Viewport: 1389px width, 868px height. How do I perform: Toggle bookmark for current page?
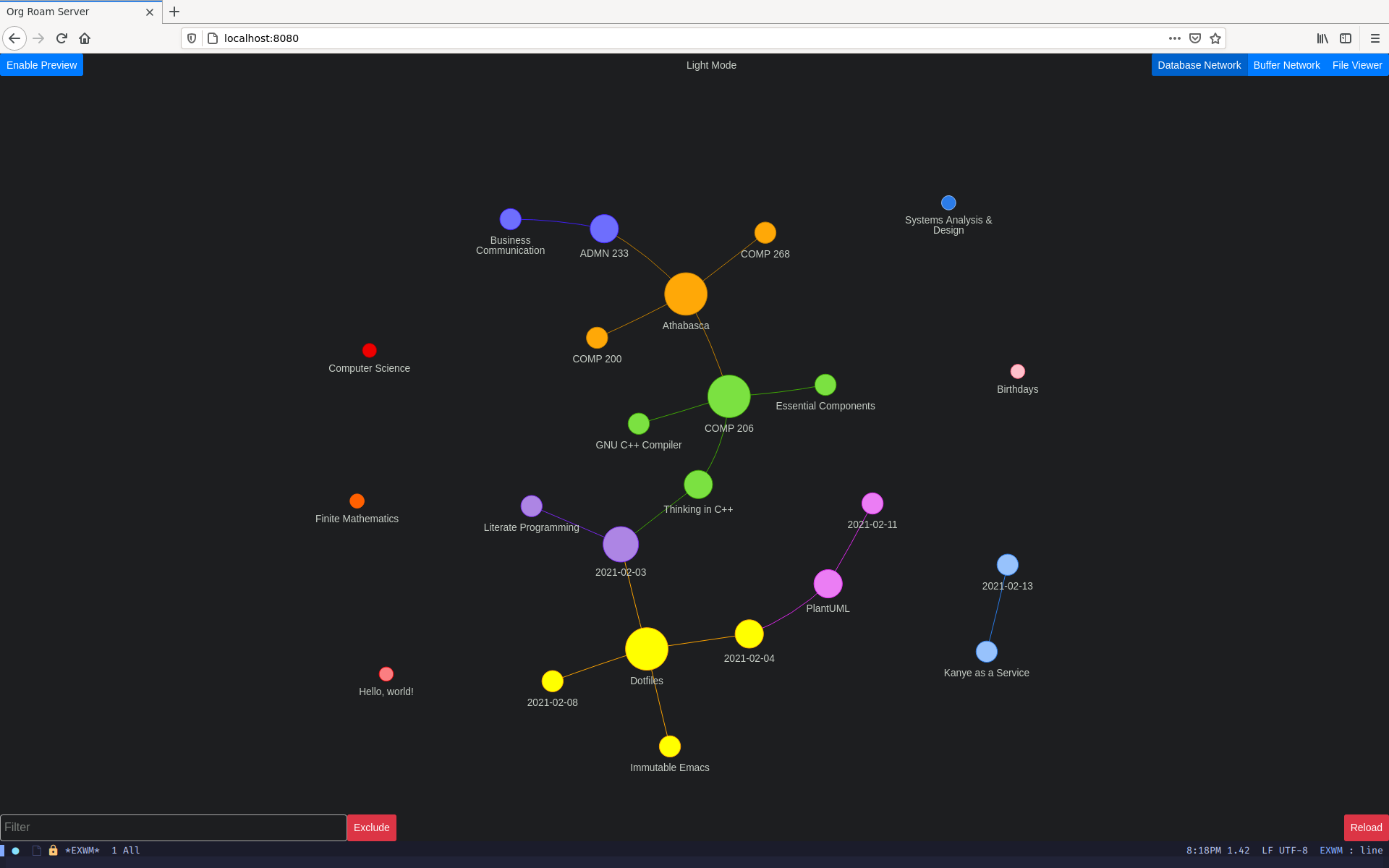[x=1215, y=38]
